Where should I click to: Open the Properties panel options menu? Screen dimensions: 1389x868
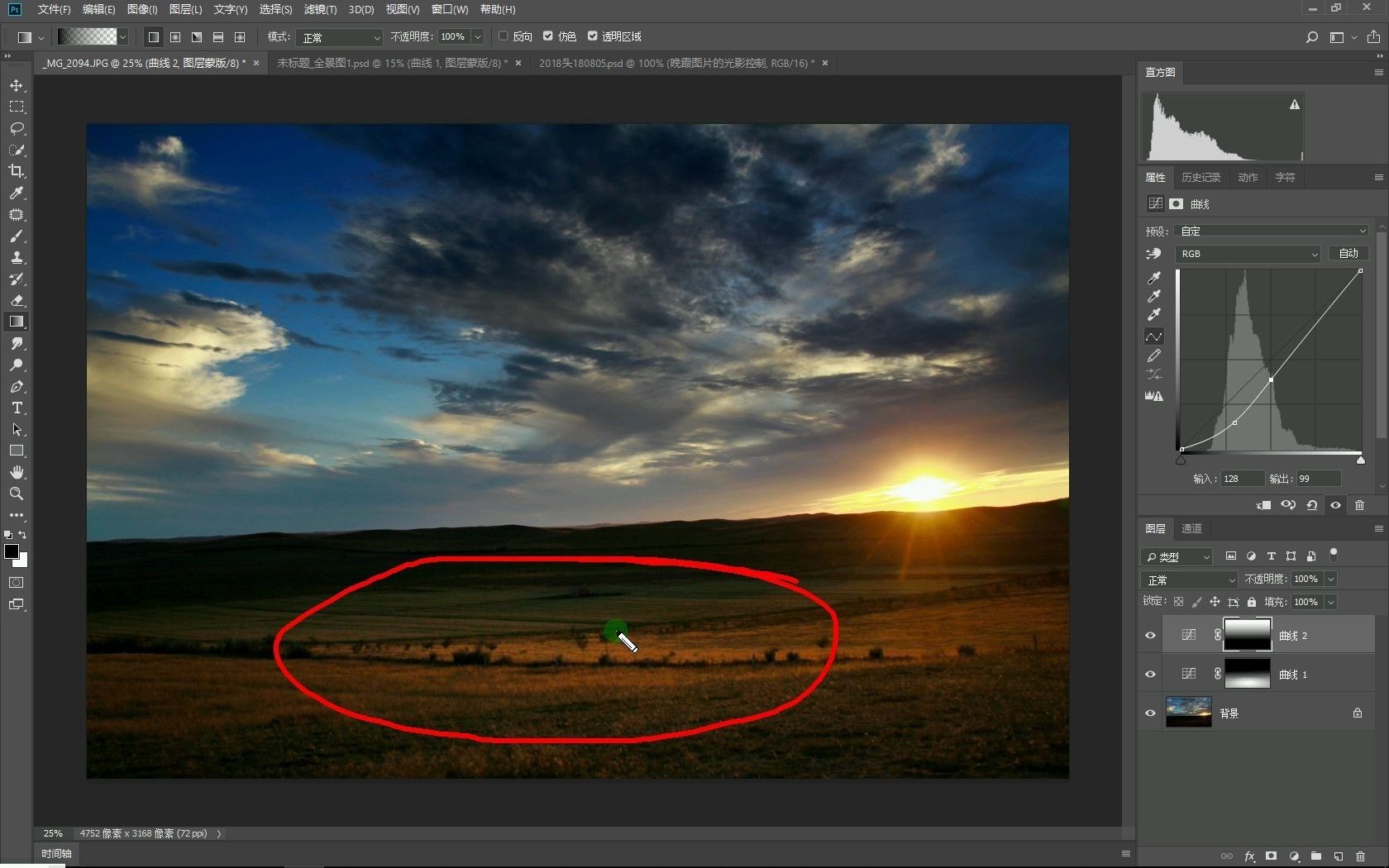[x=1378, y=178]
